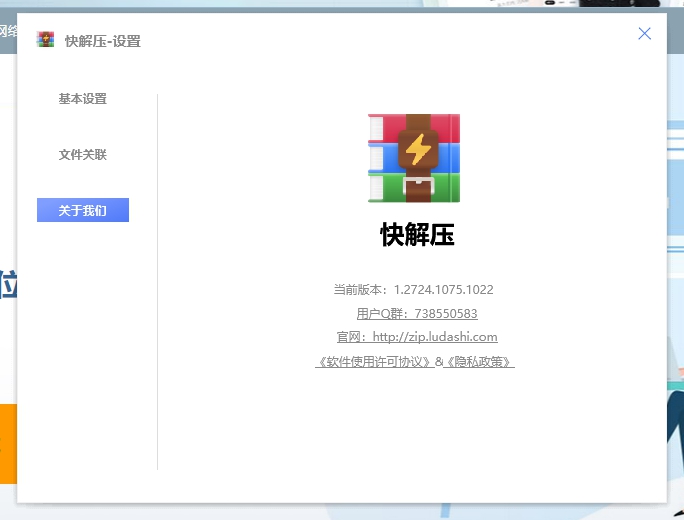The width and height of the screenshot is (684, 520).
Task: Open the 用户Q群 738550583 link
Action: [x=417, y=314]
